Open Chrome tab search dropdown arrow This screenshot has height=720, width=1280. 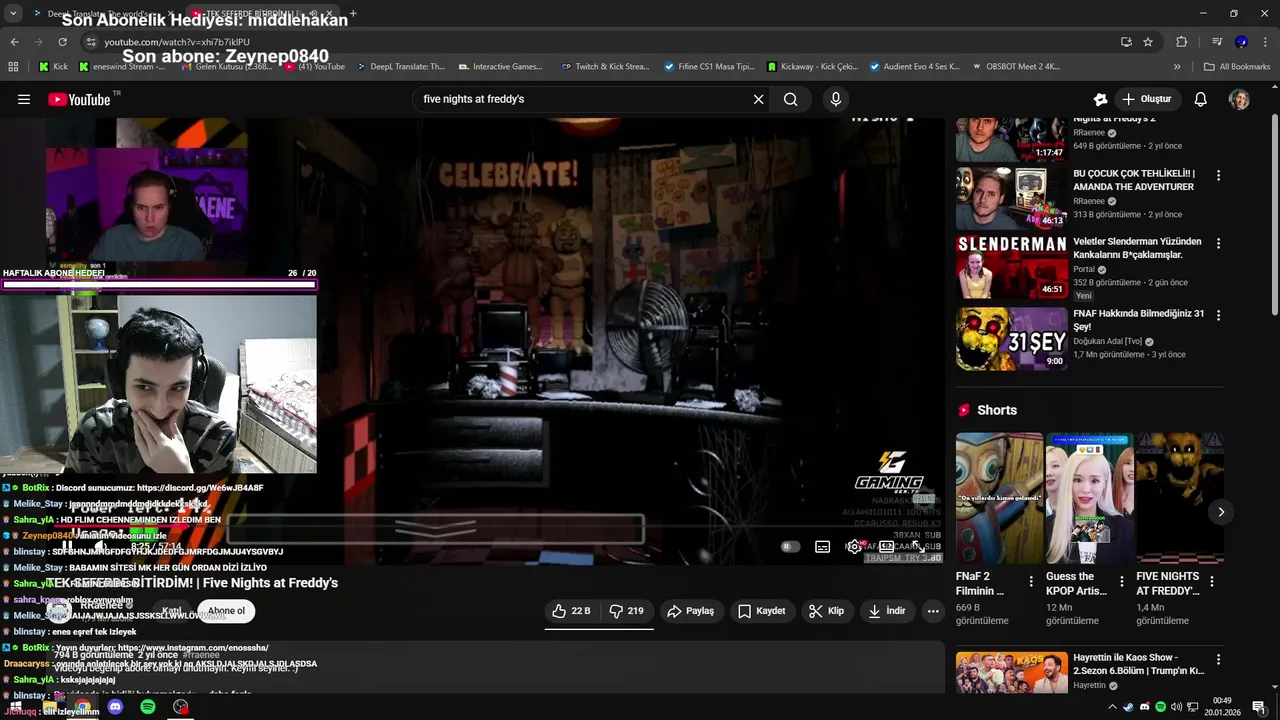click(x=13, y=14)
